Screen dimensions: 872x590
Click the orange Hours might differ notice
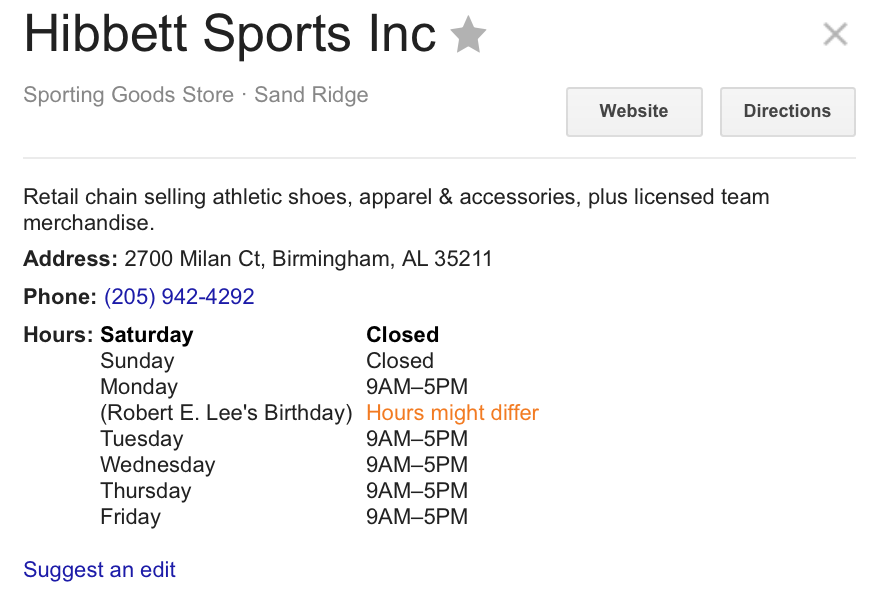pos(452,413)
